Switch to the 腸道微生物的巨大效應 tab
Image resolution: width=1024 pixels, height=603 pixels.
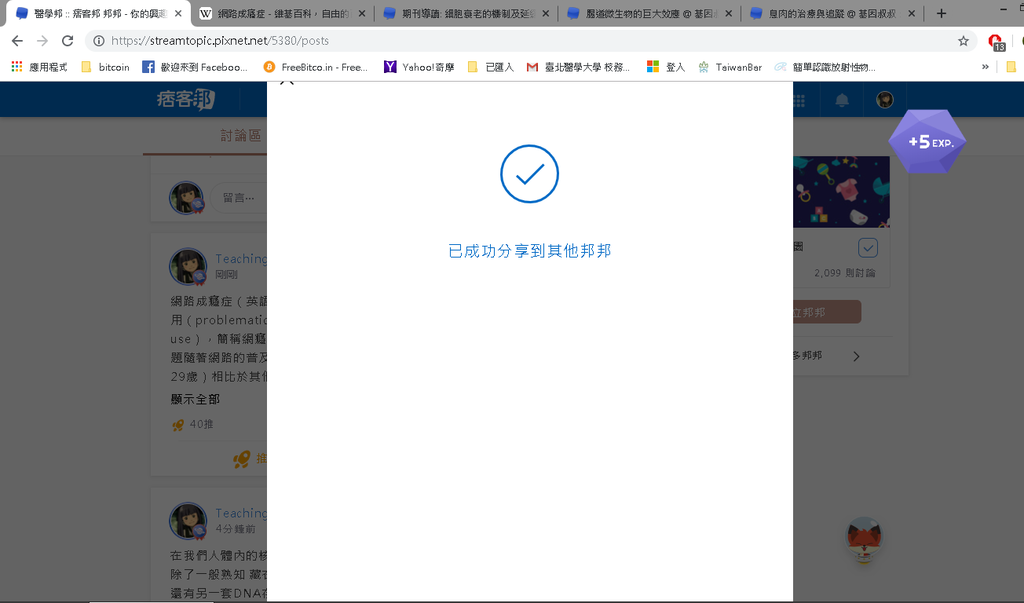[x=649, y=13]
